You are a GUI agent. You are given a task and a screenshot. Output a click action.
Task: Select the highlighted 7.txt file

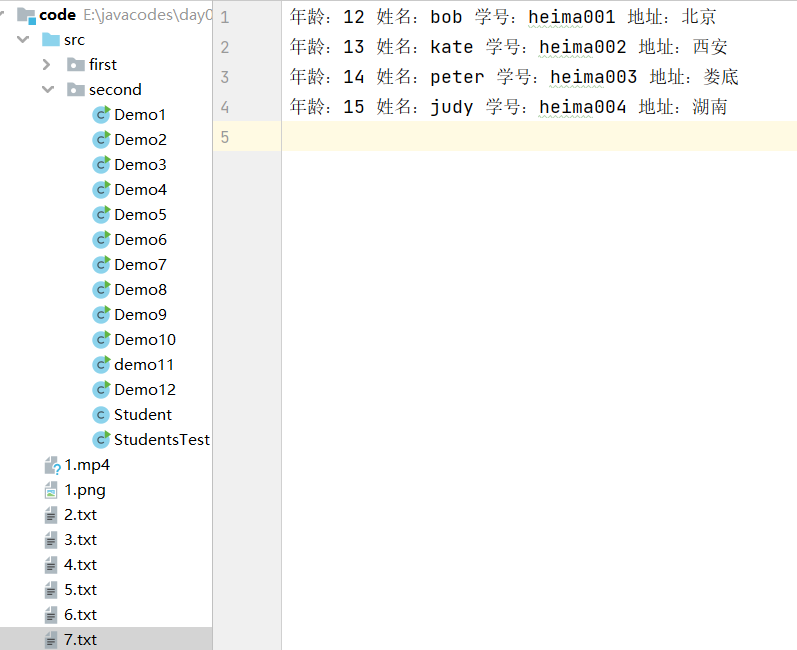tap(80, 639)
